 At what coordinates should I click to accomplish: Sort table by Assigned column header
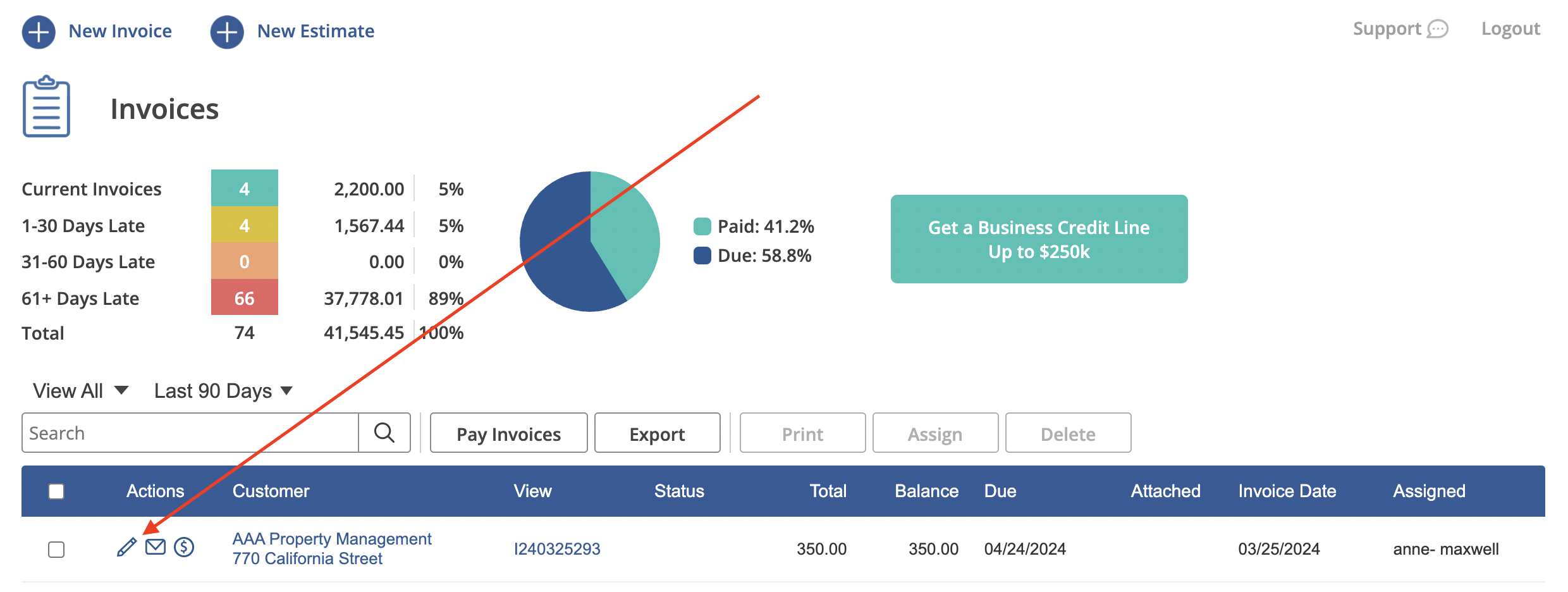pyautogui.click(x=1429, y=491)
